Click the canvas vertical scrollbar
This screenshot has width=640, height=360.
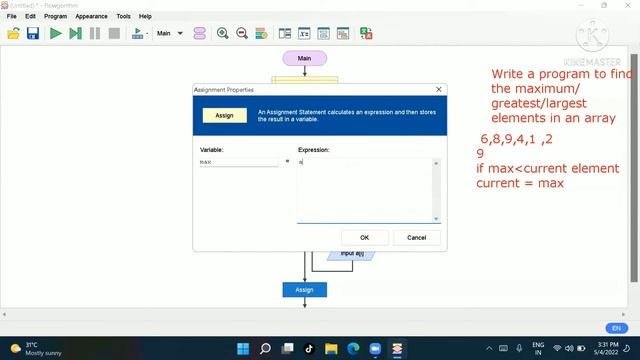tap(634, 167)
